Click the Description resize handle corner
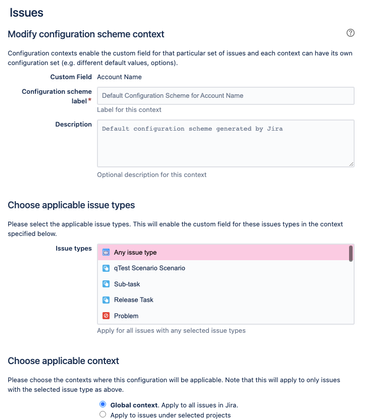This screenshot has width=382, height=419. [x=351, y=164]
